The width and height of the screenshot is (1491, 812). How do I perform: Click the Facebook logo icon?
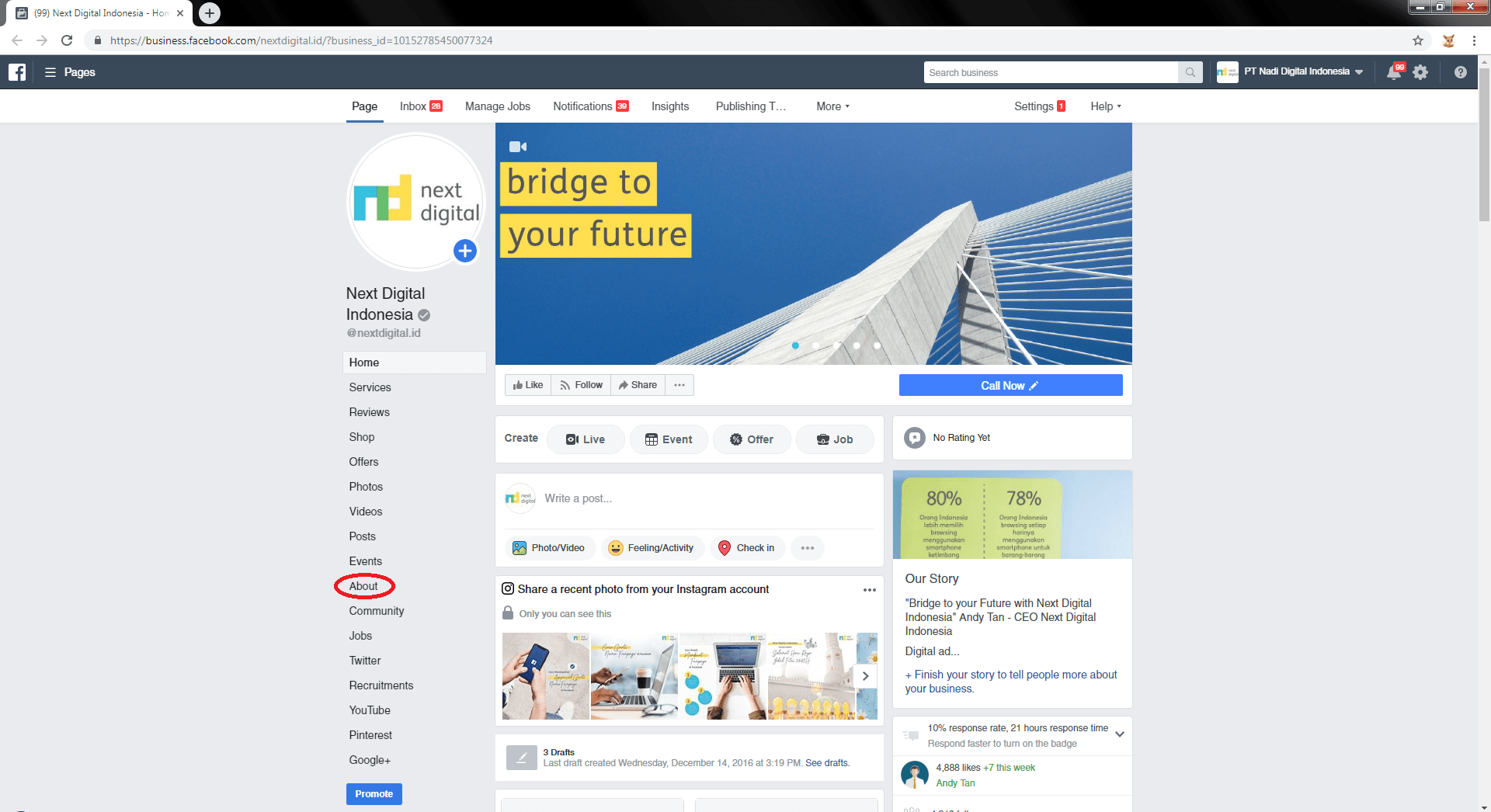pyautogui.click(x=17, y=72)
